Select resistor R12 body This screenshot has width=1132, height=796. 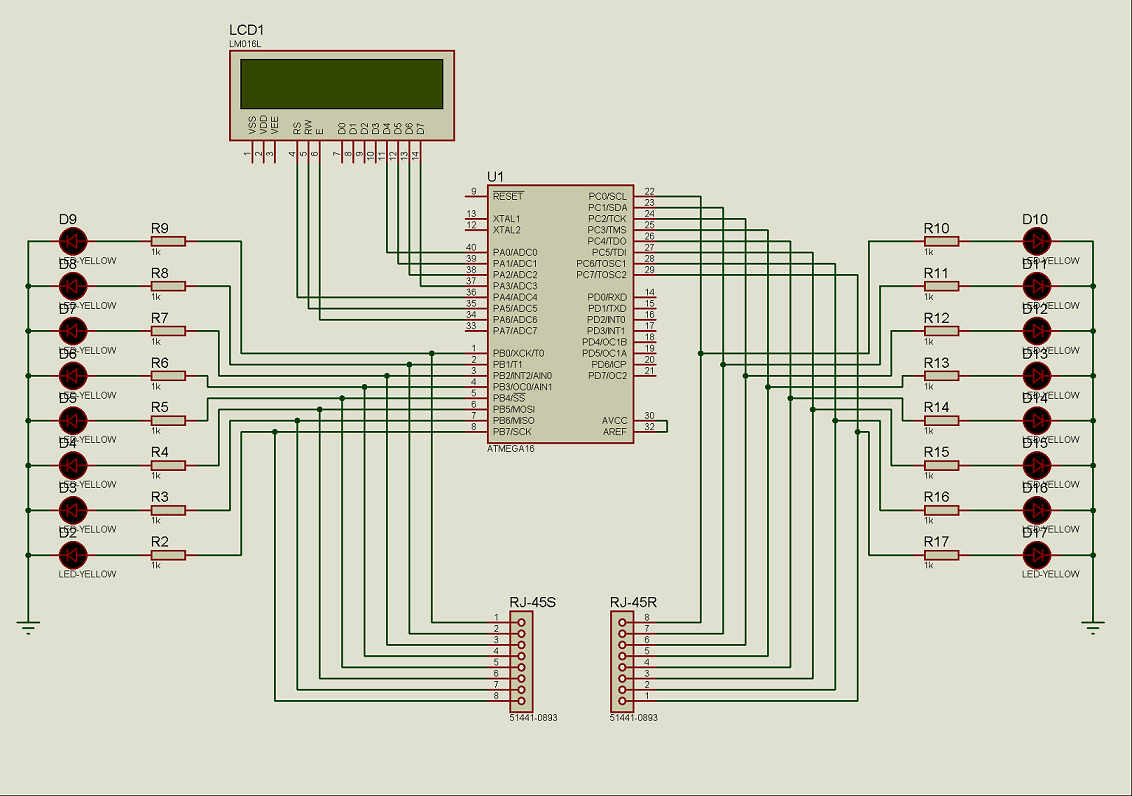(x=941, y=331)
